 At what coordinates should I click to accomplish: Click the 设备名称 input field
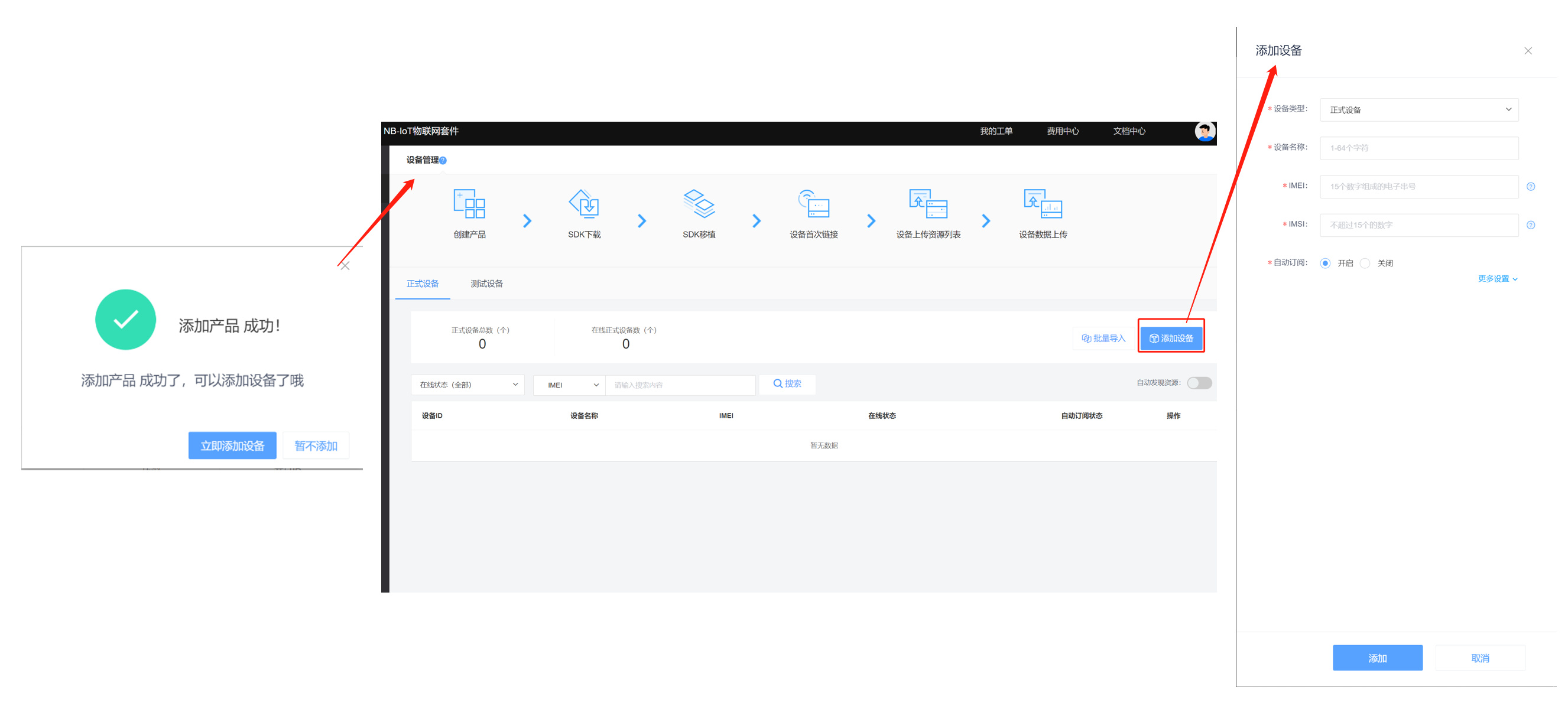click(x=1418, y=148)
